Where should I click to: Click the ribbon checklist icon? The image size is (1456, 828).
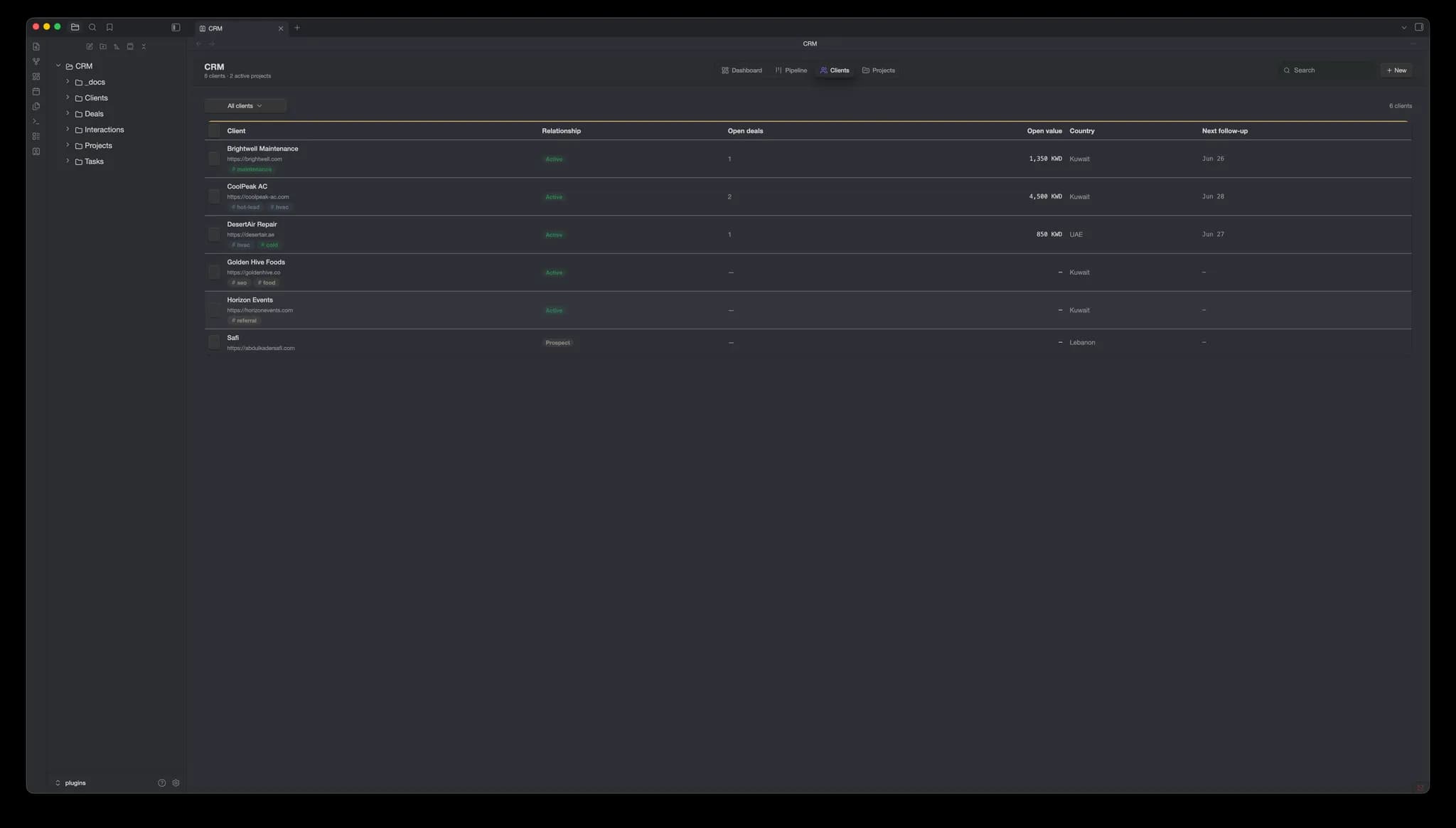pos(36,136)
